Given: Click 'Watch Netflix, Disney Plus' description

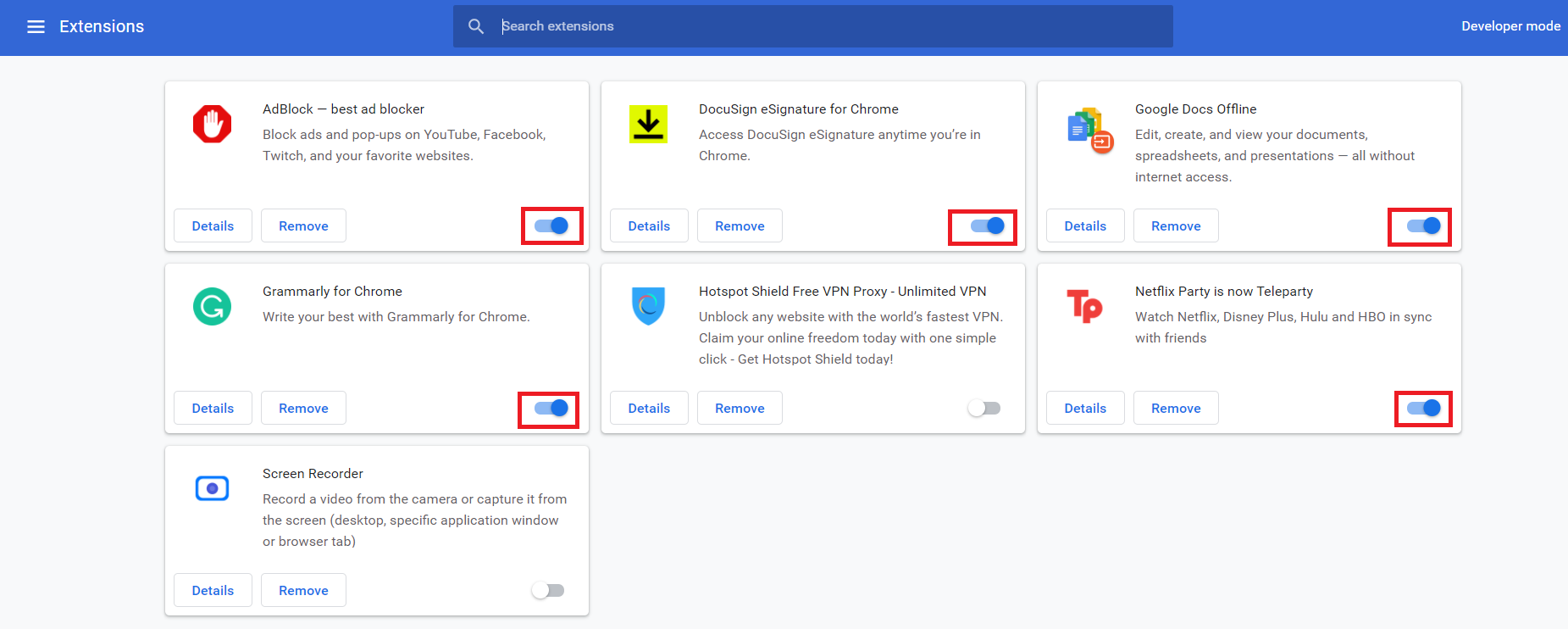Looking at the screenshot, I should point(1283,327).
